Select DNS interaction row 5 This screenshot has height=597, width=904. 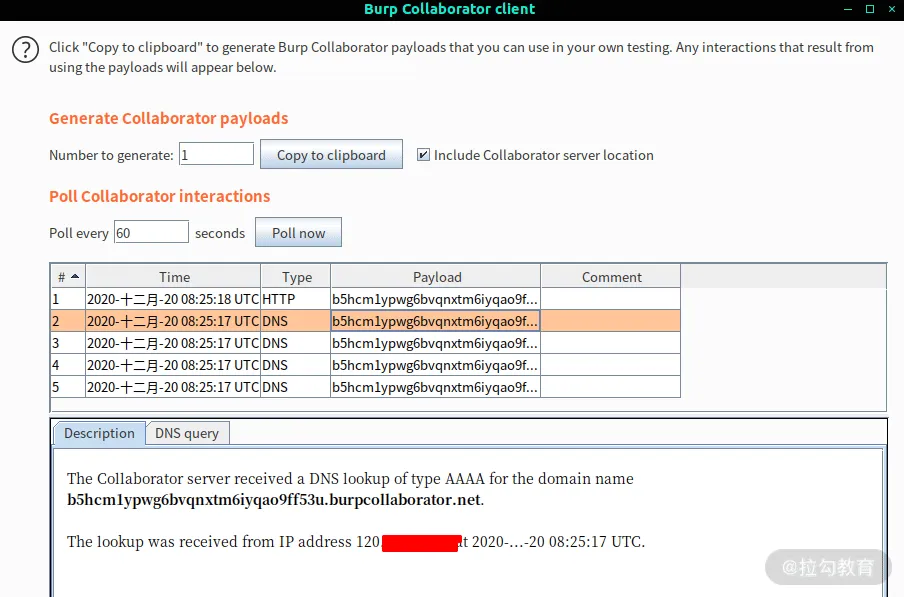pyautogui.click(x=366, y=387)
